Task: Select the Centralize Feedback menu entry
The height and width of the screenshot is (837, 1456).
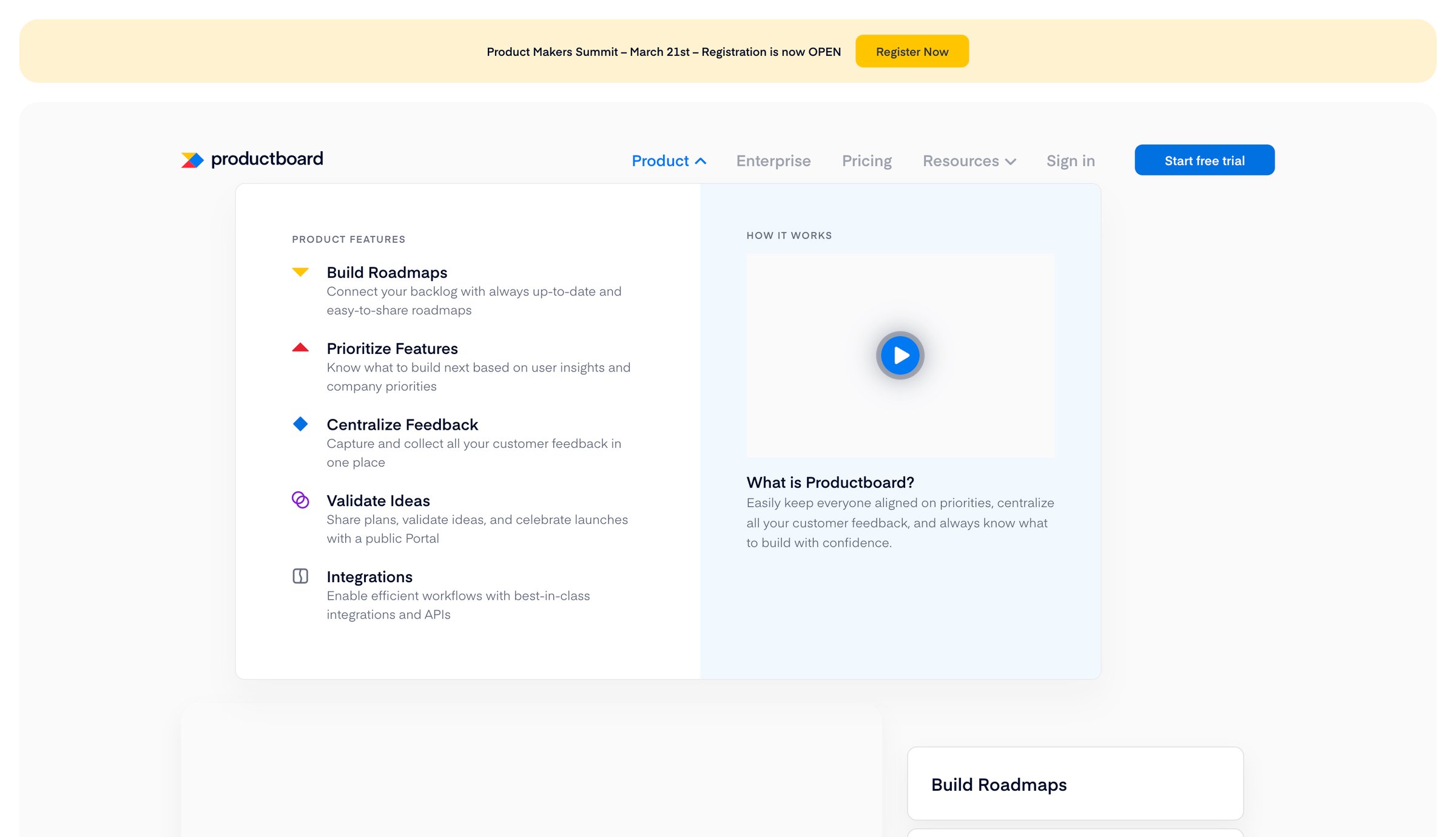Action: click(402, 424)
